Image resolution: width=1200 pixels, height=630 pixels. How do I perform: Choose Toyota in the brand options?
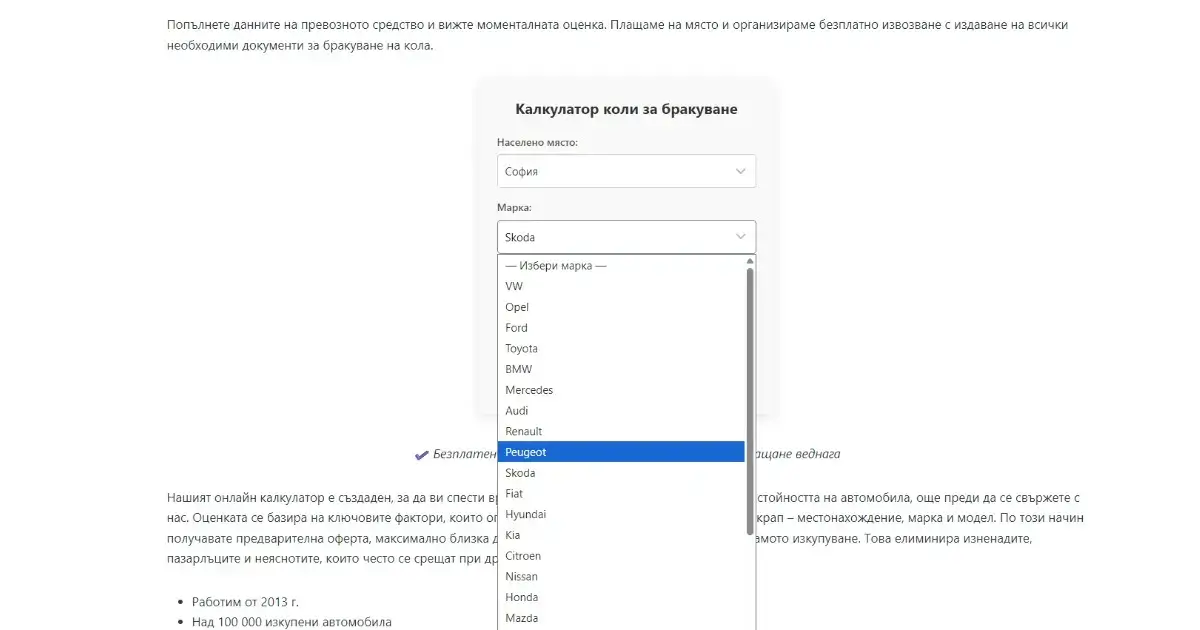[x=621, y=348]
